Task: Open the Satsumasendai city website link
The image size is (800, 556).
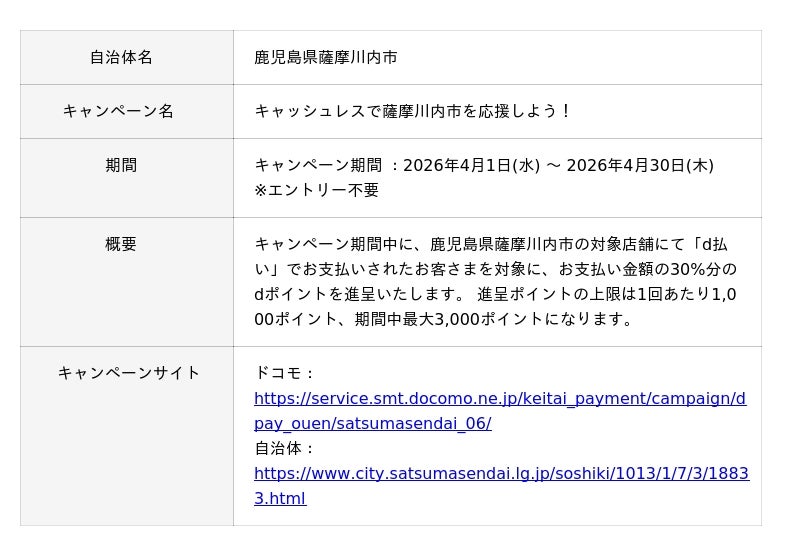Action: click(501, 474)
